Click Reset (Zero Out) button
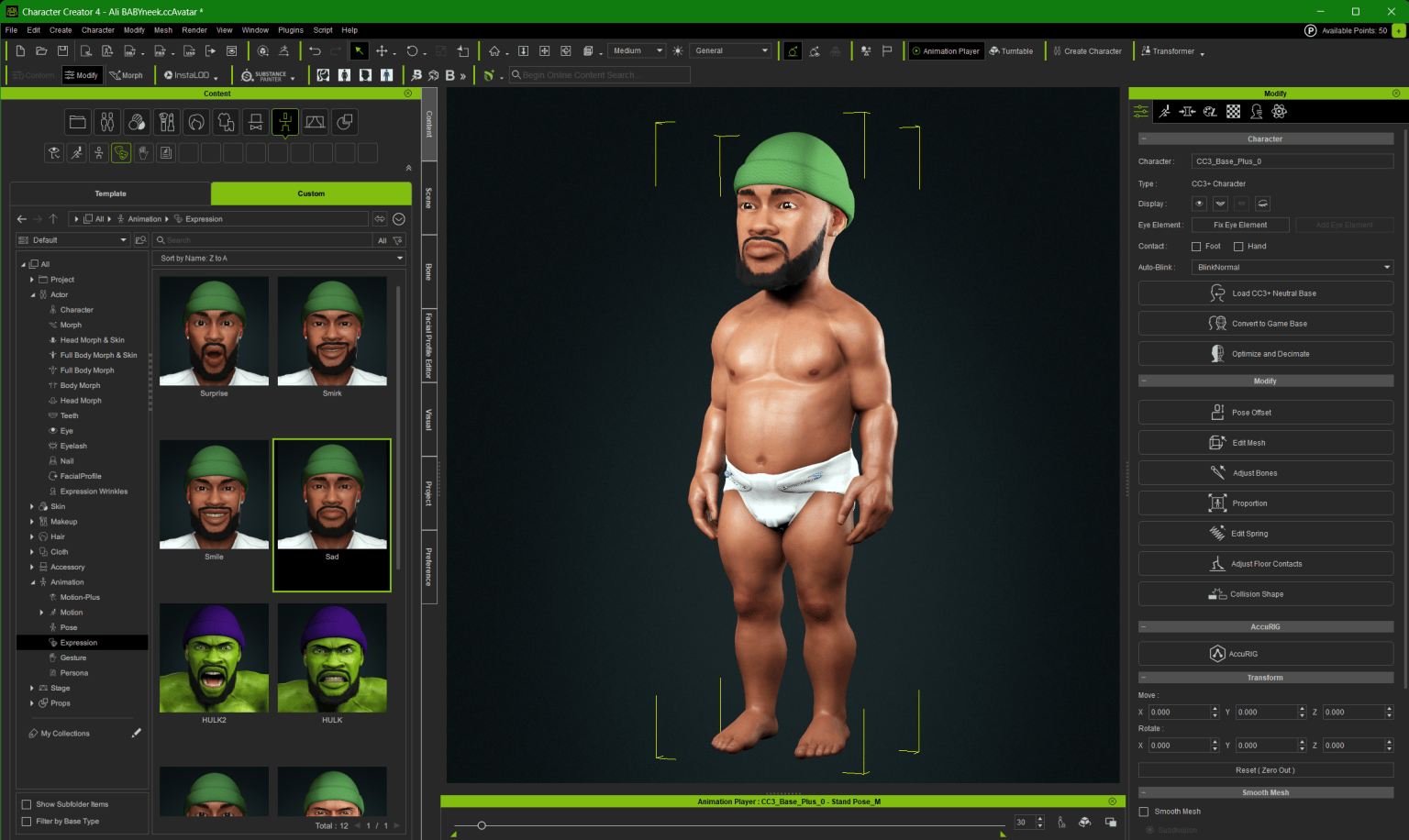 (1266, 770)
